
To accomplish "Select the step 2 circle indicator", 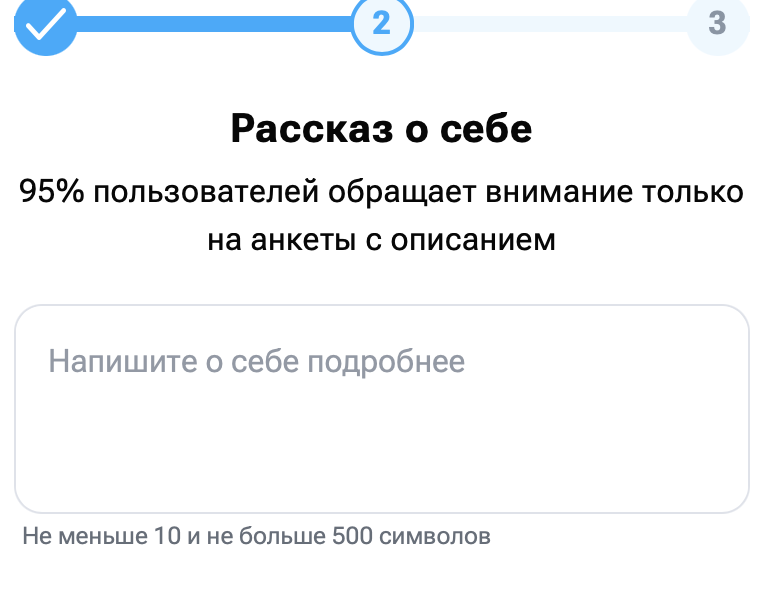I will coord(381,23).
